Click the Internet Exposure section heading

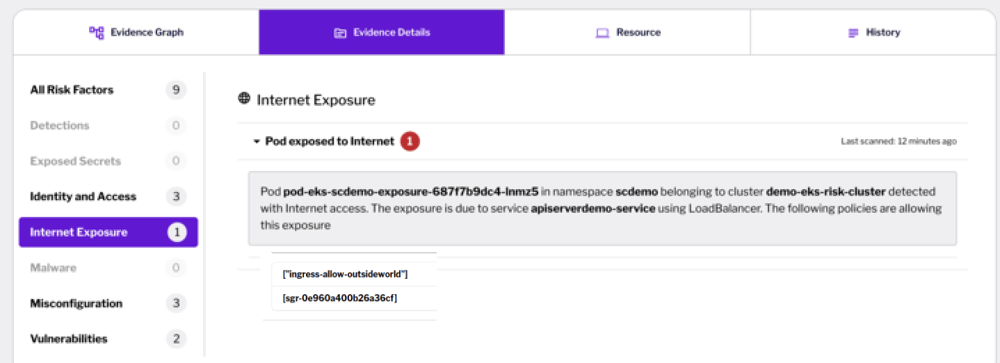tap(316, 100)
